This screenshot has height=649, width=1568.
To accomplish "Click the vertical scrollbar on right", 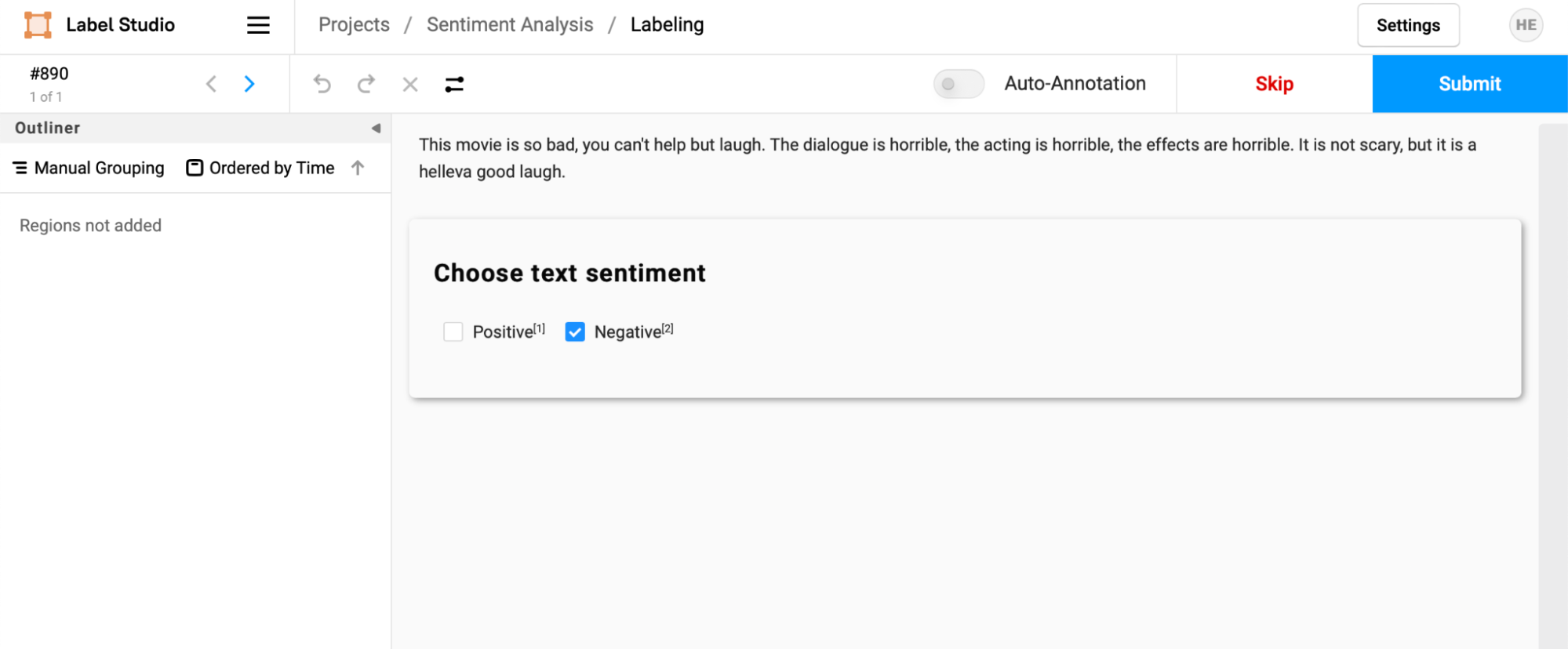I will 1552,386.
